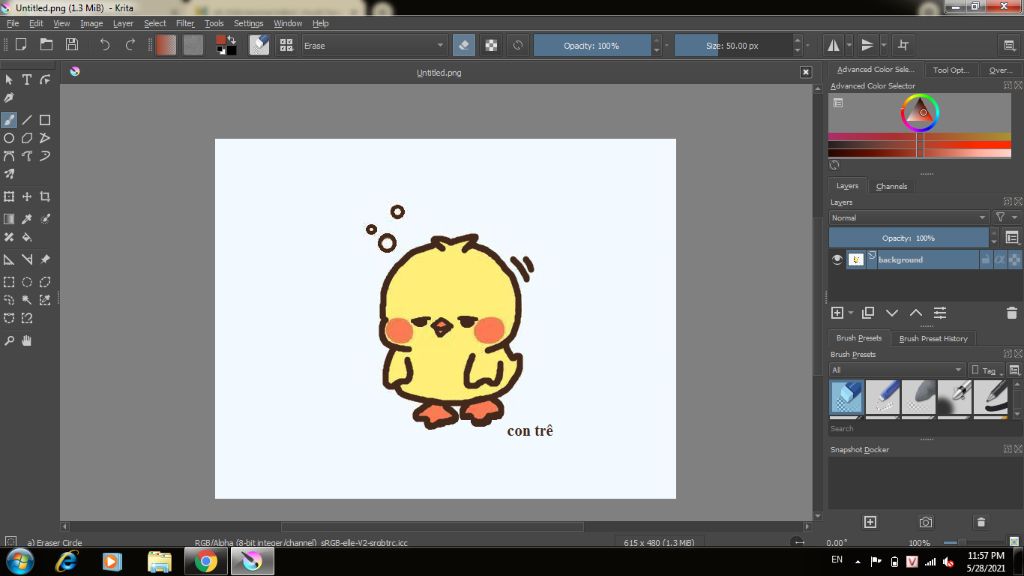Toggle eraser mode in the toolbar

(464, 45)
